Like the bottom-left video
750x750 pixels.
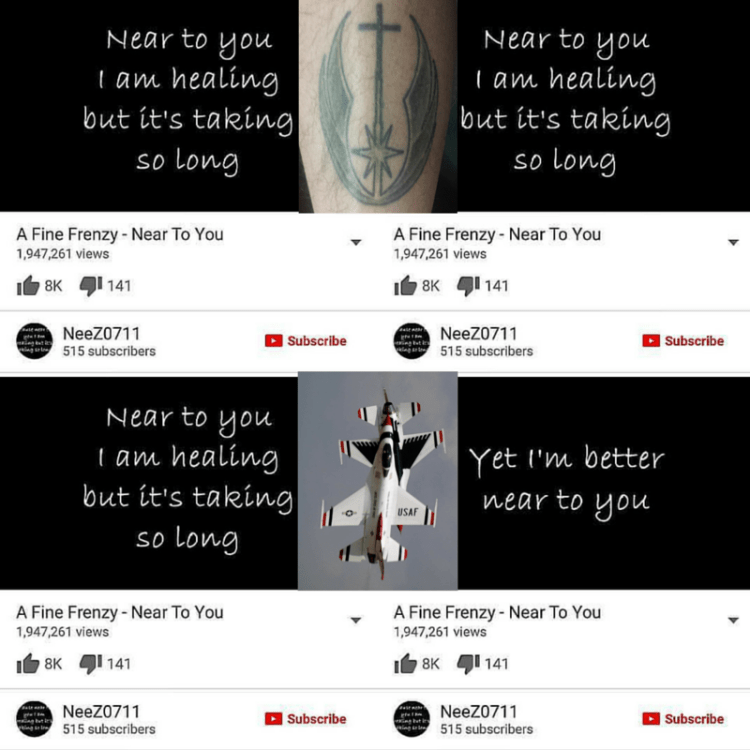28,663
